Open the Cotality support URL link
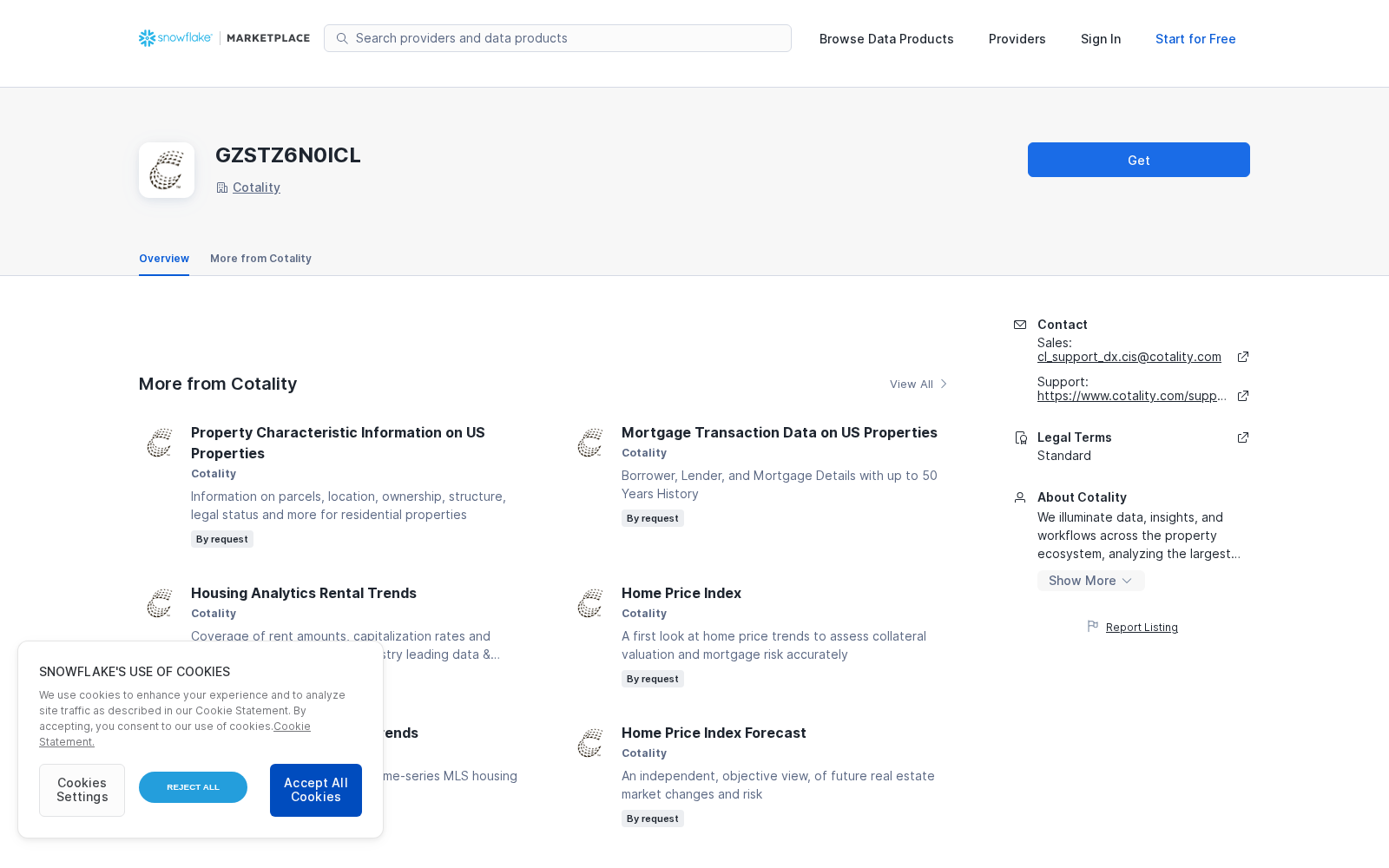 coord(1132,396)
